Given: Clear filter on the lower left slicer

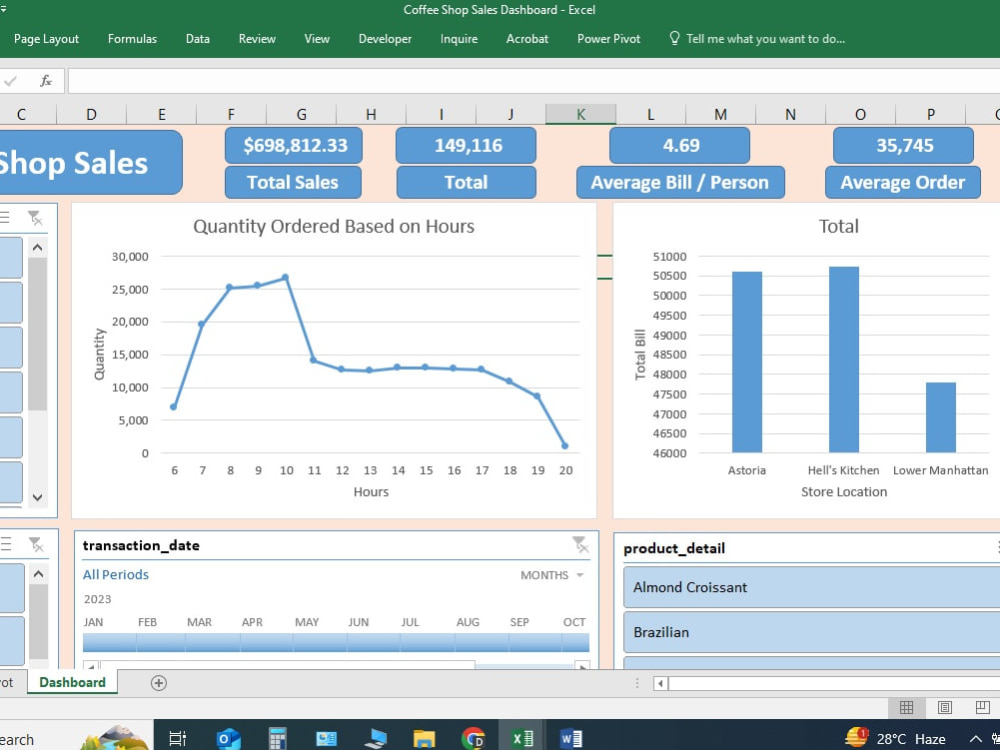Looking at the screenshot, I should click(36, 544).
